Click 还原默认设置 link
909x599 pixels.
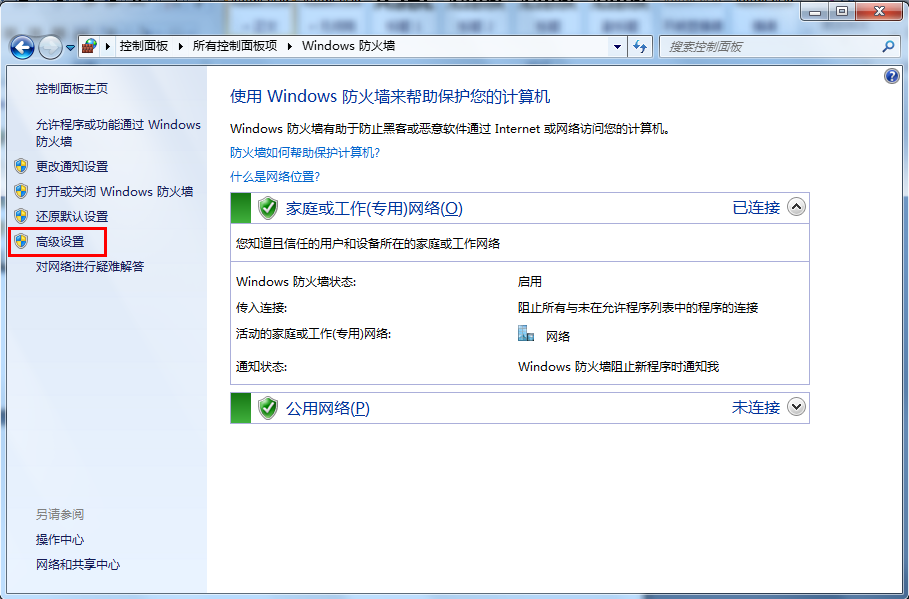point(72,216)
